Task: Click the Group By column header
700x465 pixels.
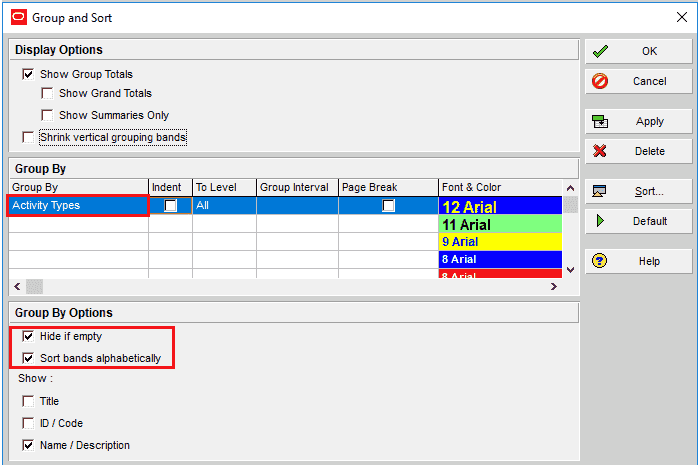Action: 79,187
